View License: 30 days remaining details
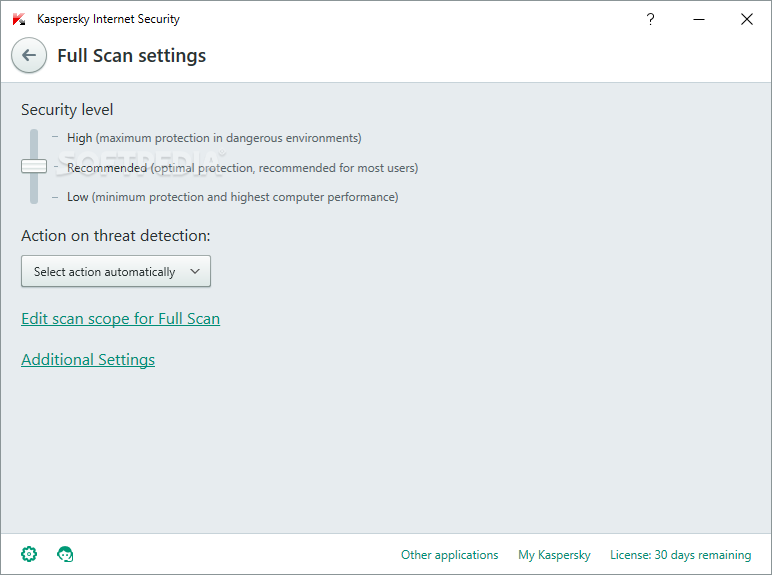This screenshot has width=772, height=575. pyautogui.click(x=681, y=555)
